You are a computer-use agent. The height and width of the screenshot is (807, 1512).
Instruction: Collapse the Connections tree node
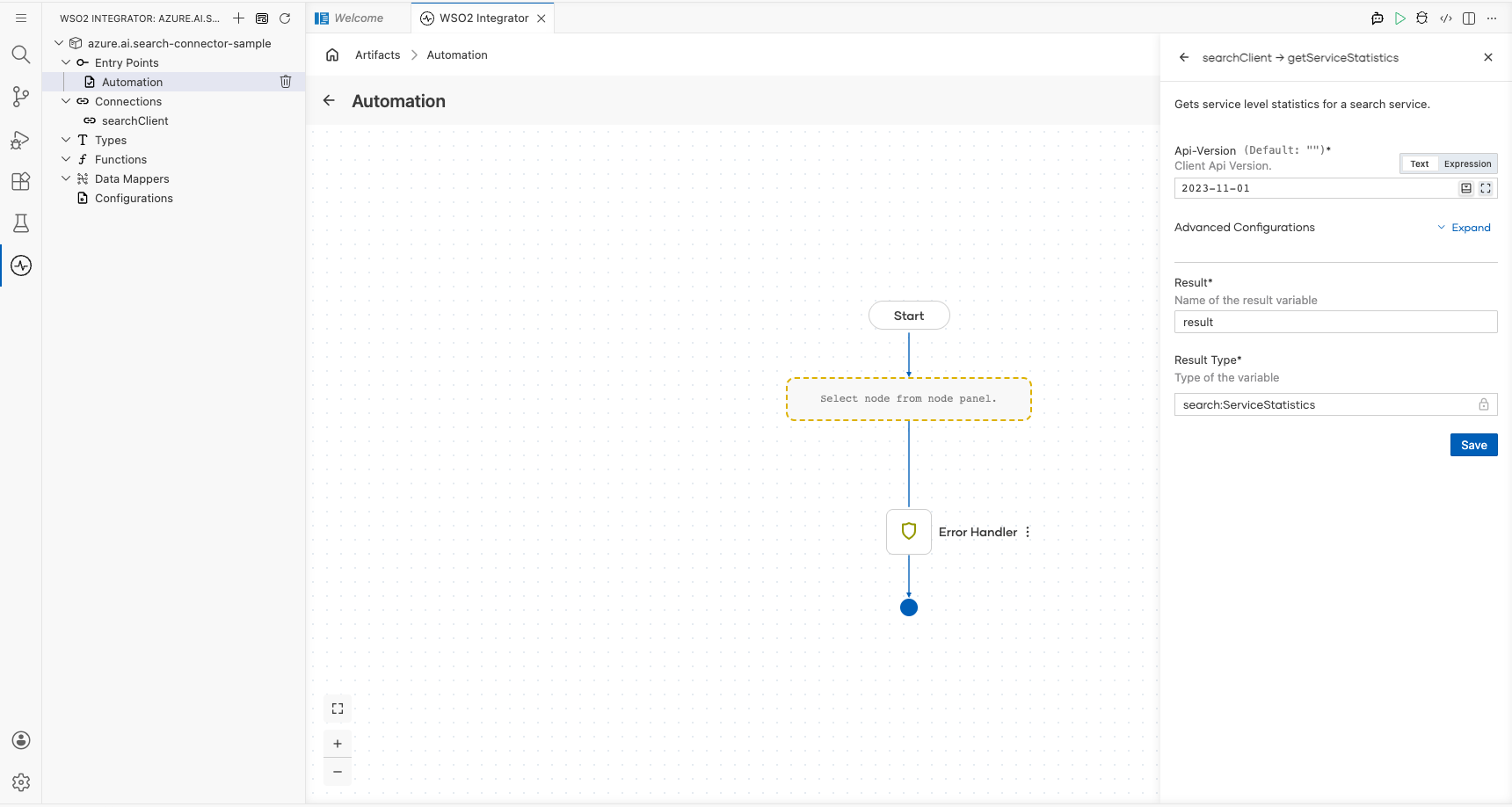[66, 101]
